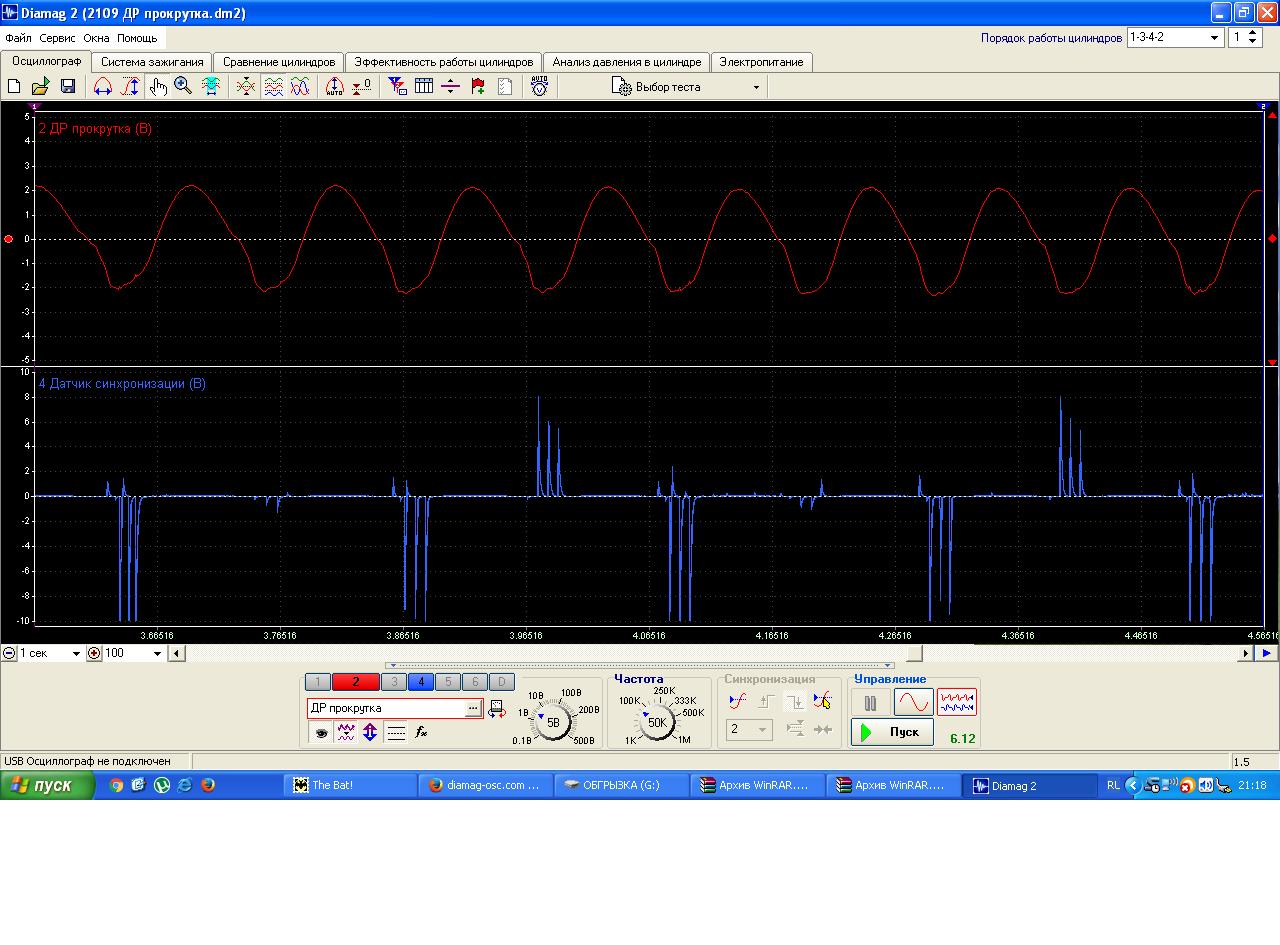This screenshot has width=1280, height=945.
Task: Click the ellipsis button in ДР прокрутка field
Action: coord(473,709)
